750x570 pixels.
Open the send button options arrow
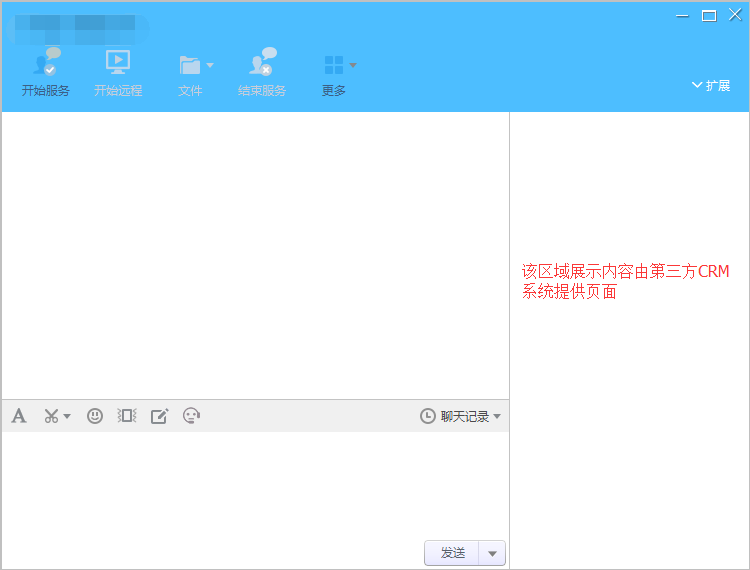[x=493, y=553]
